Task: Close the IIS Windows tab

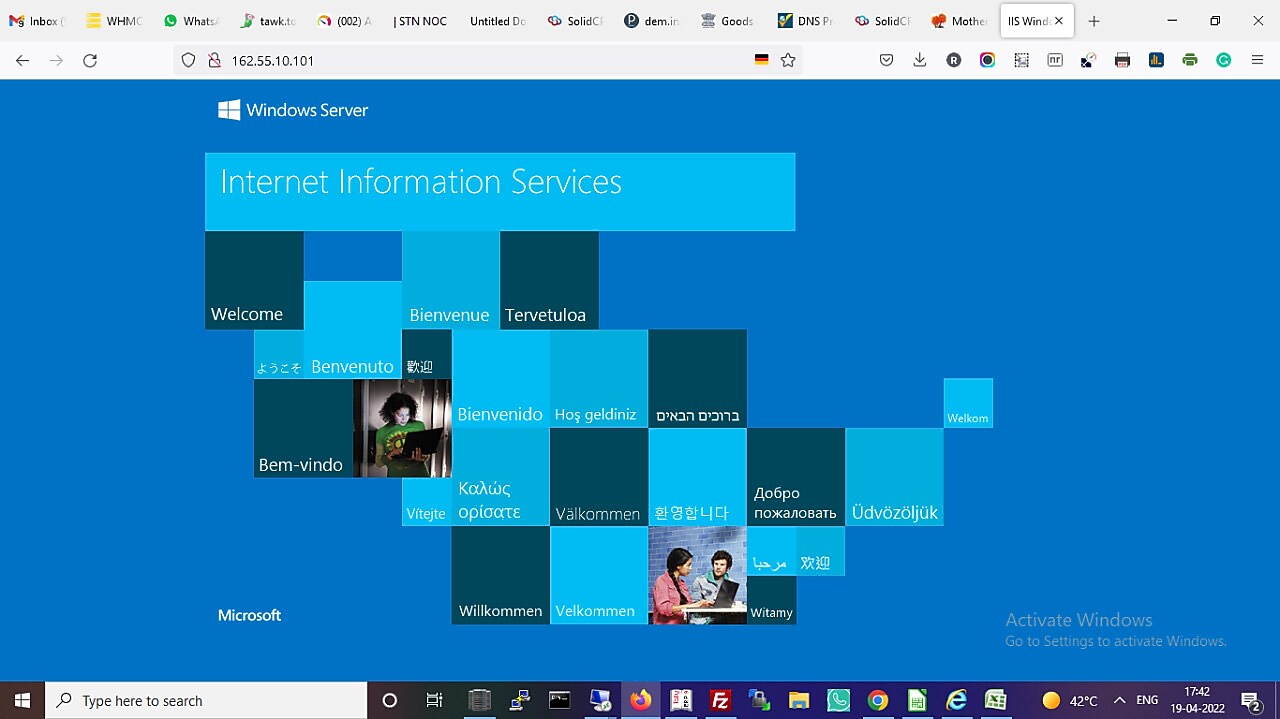Action: (x=1059, y=21)
